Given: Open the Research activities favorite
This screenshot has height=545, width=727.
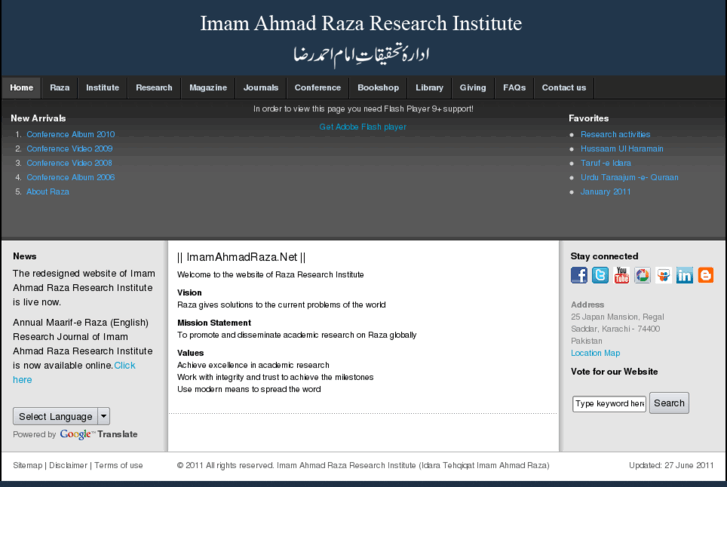Looking at the screenshot, I should (615, 134).
